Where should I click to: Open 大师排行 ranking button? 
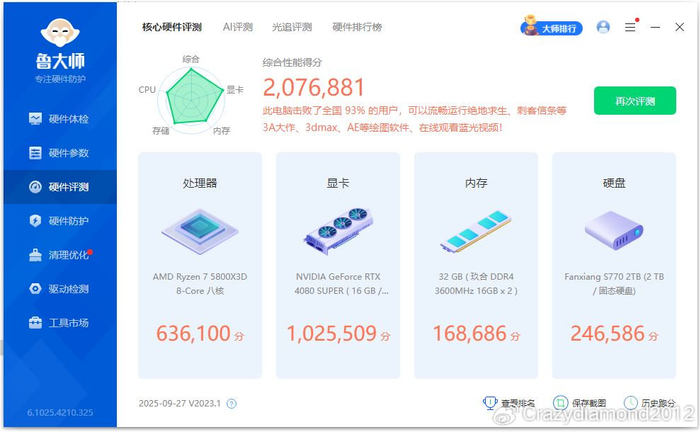pos(552,27)
